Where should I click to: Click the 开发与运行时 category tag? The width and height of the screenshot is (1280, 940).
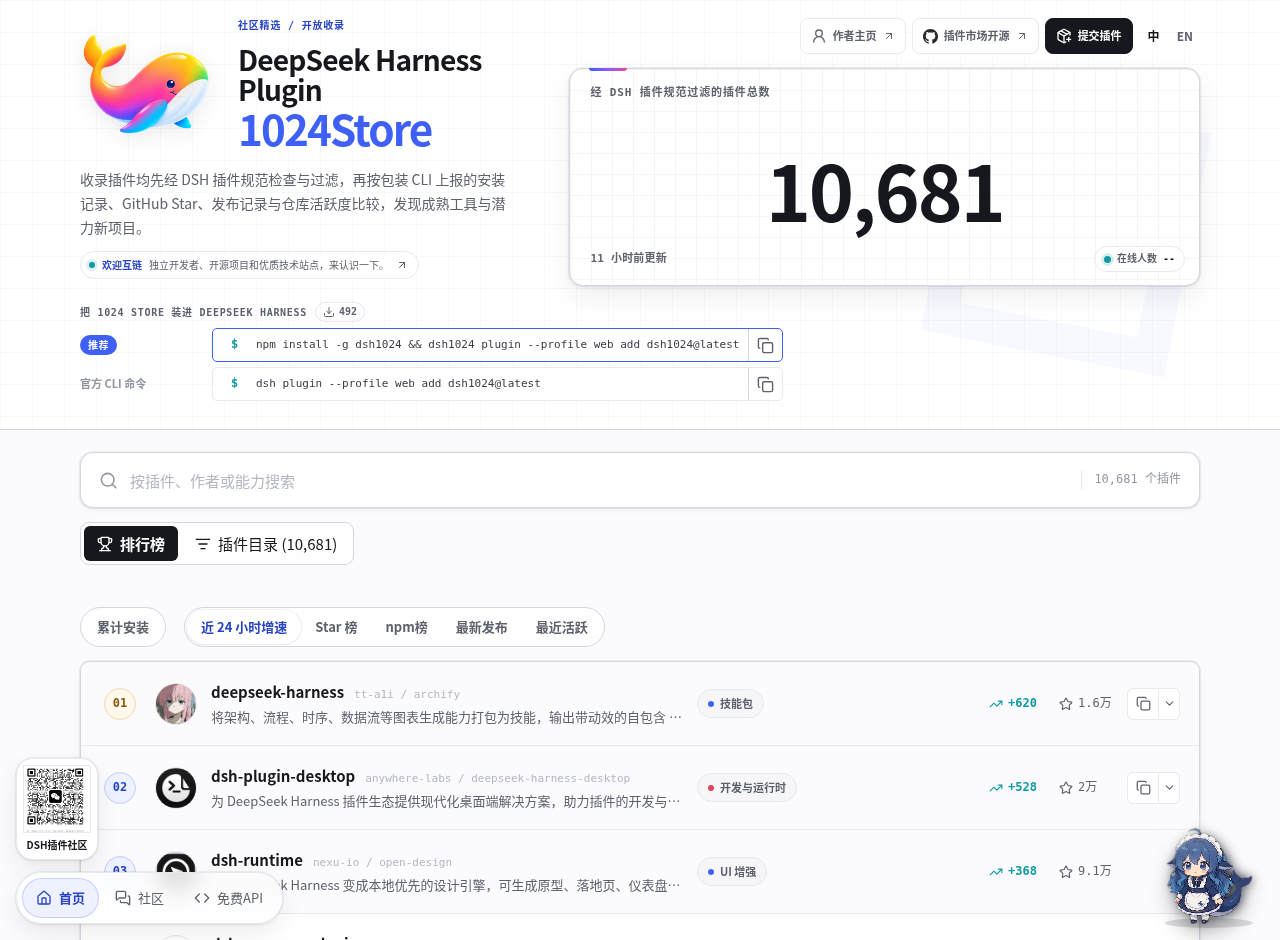747,788
